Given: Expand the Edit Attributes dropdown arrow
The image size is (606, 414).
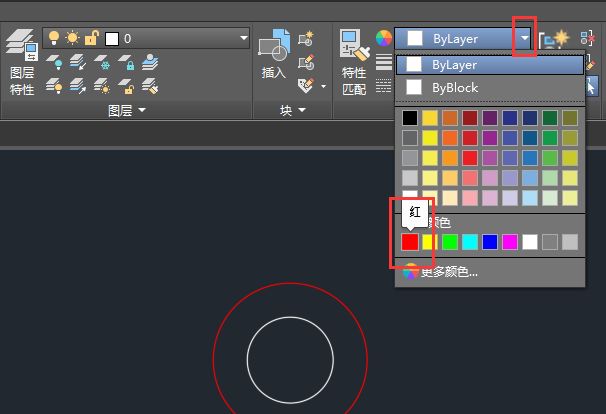Looking at the screenshot, I should pos(323,86).
